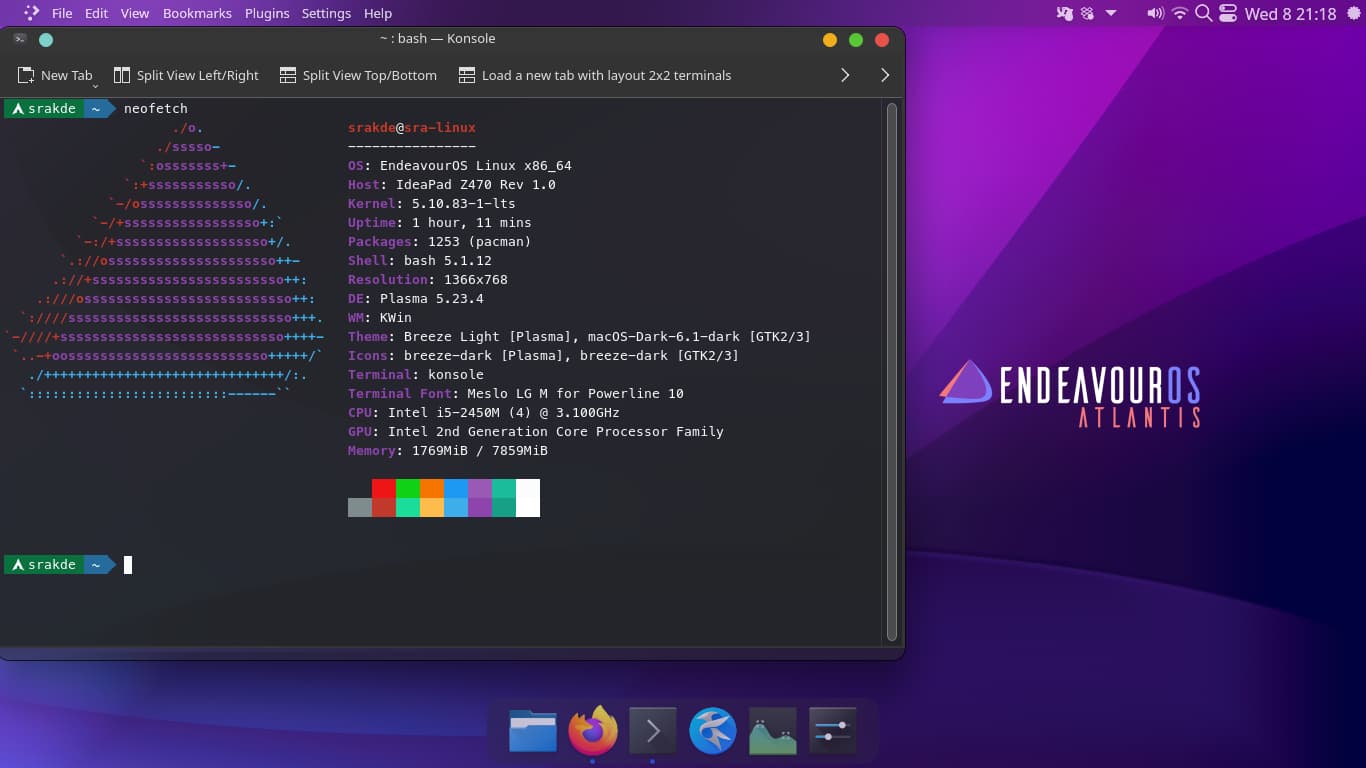The width and height of the screenshot is (1366, 768).
Task: Expand hidden system tray icons arrow
Action: [x=1111, y=13]
